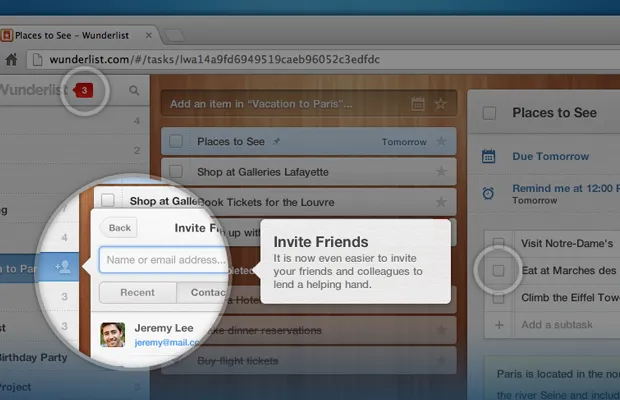Image resolution: width=620 pixels, height=400 pixels.
Task: Click the Add a subtask field
Action: point(557,325)
